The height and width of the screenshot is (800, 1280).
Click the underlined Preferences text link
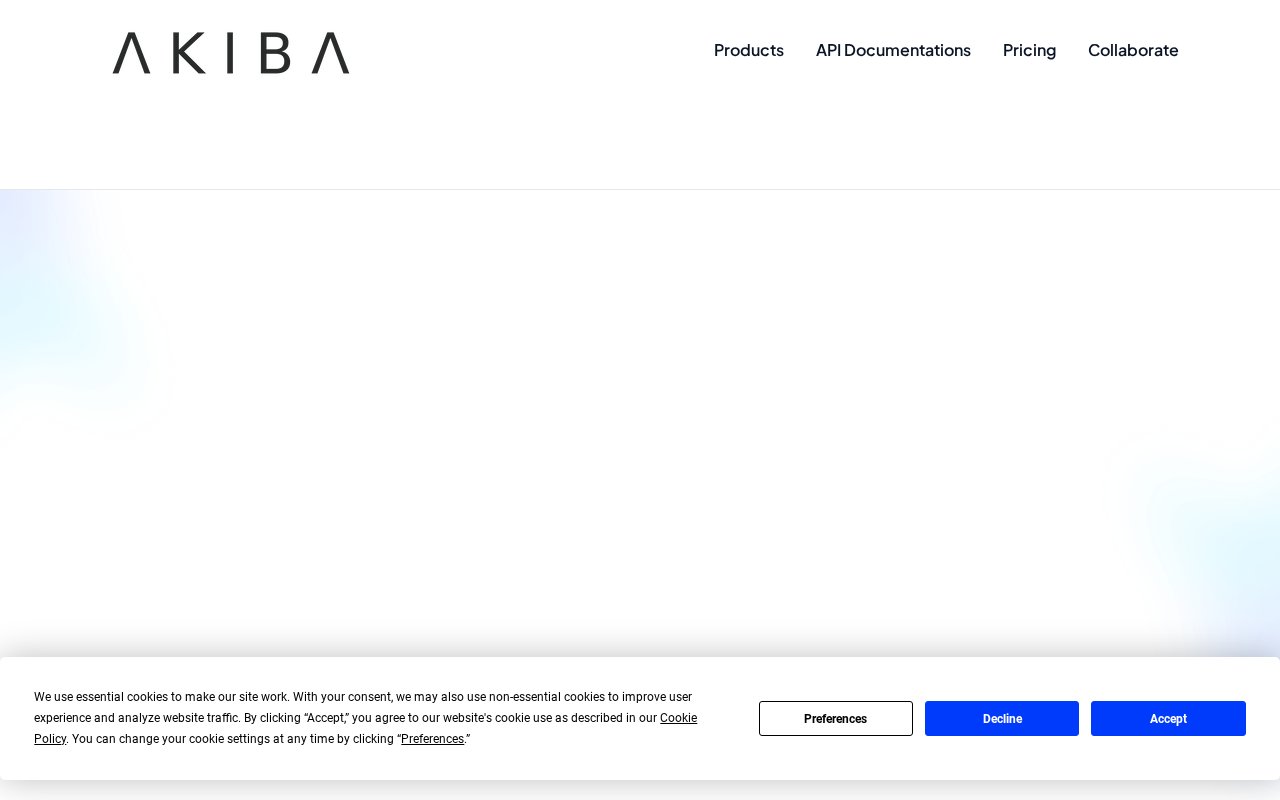(432, 739)
